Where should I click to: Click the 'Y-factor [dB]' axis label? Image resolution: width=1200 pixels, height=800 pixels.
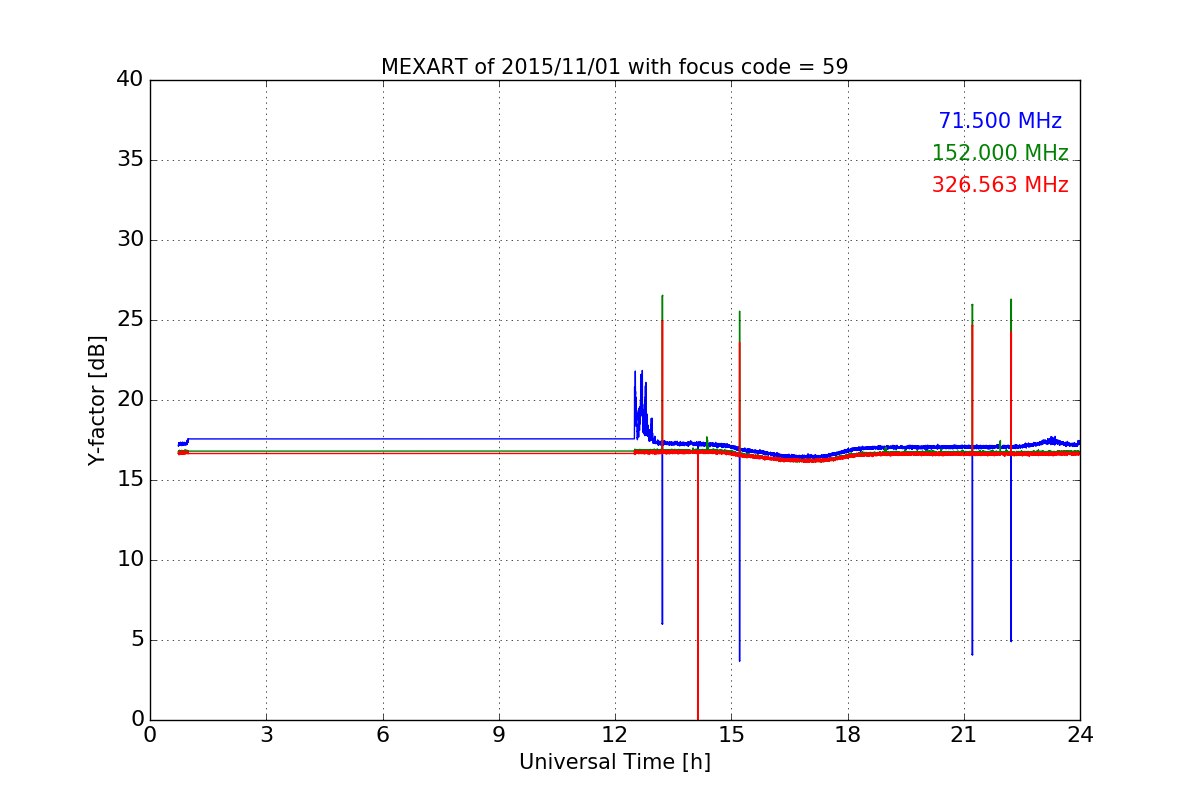pyautogui.click(x=97, y=400)
